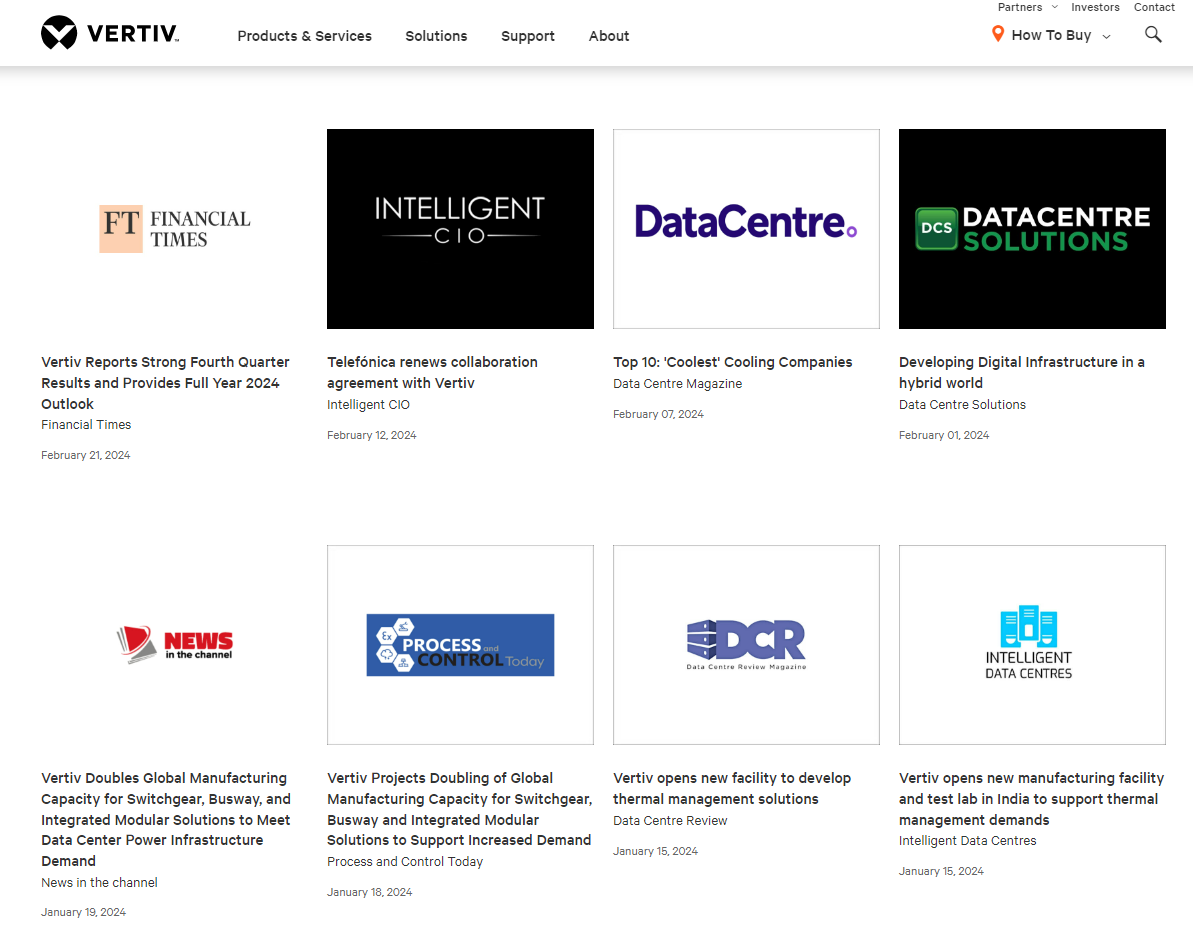Screen dimensions: 1193x935
Task: Open Vertiv opens new facility thermal article
Action: pyautogui.click(x=732, y=788)
